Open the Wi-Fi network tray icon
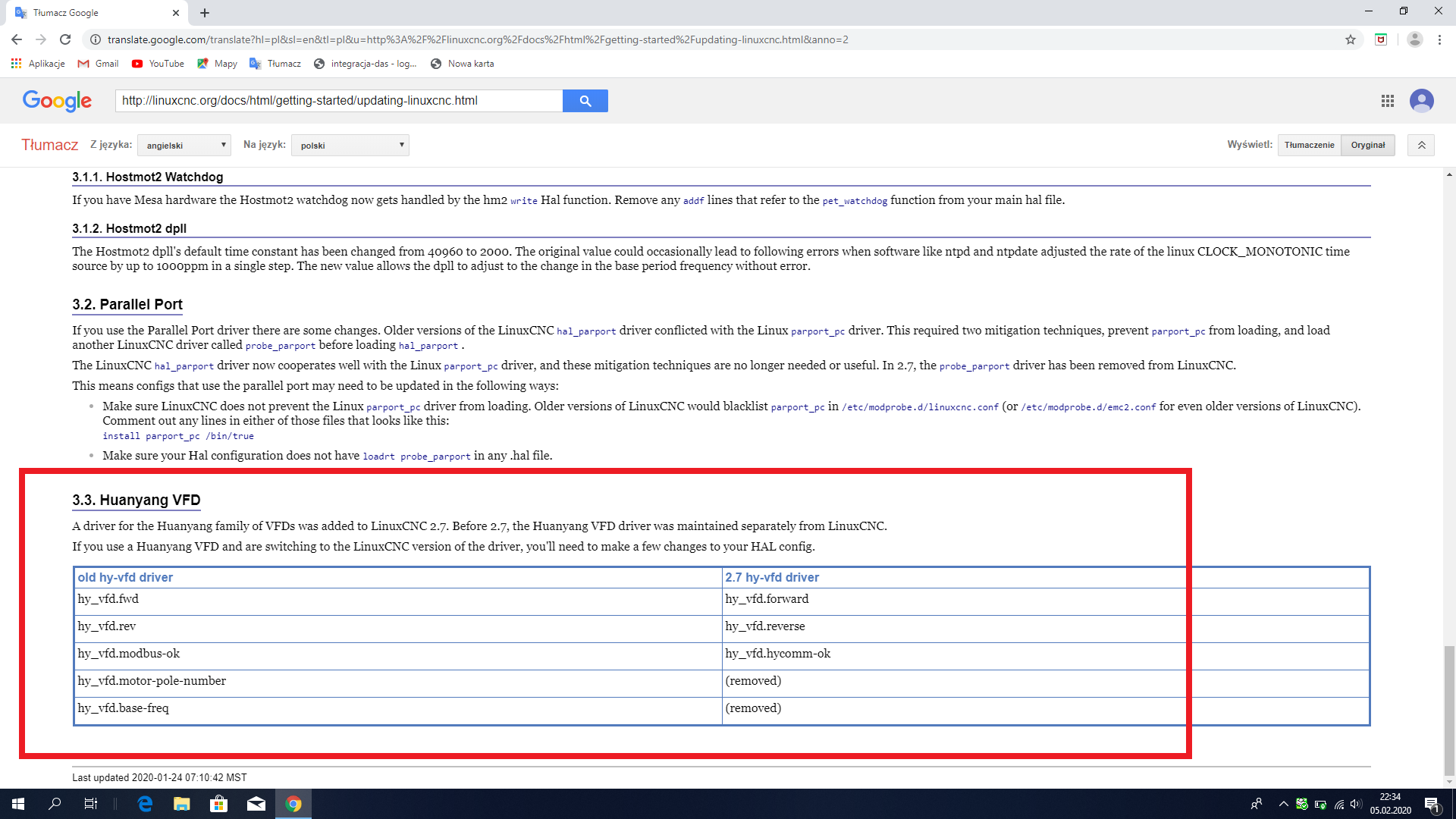The image size is (1456, 819). tap(1338, 804)
